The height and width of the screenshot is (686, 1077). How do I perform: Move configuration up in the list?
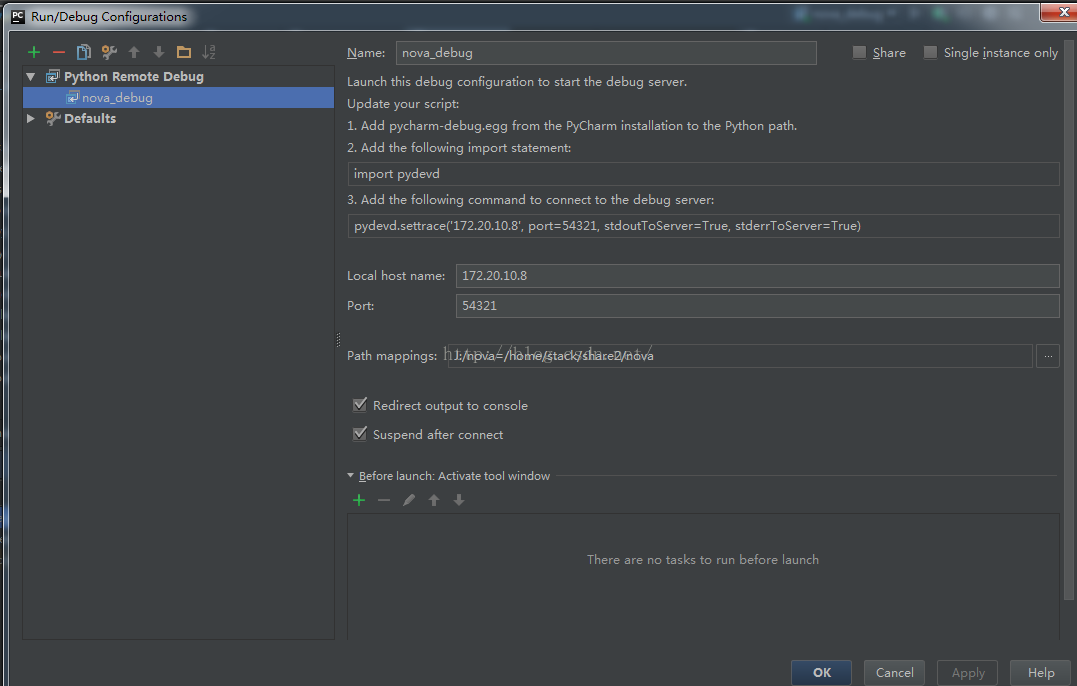pos(134,52)
